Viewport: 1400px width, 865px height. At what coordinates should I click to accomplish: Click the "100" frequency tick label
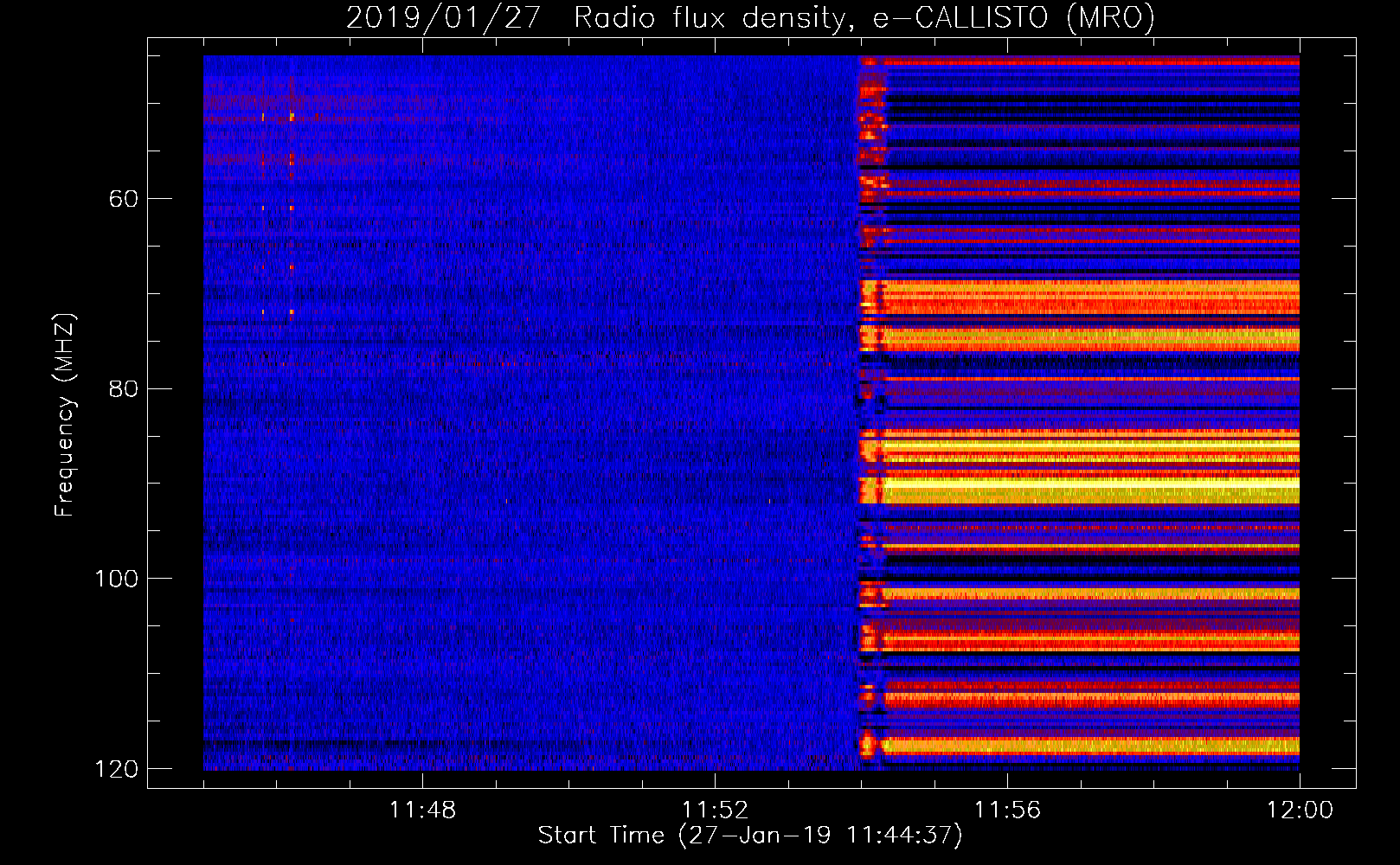(x=116, y=578)
